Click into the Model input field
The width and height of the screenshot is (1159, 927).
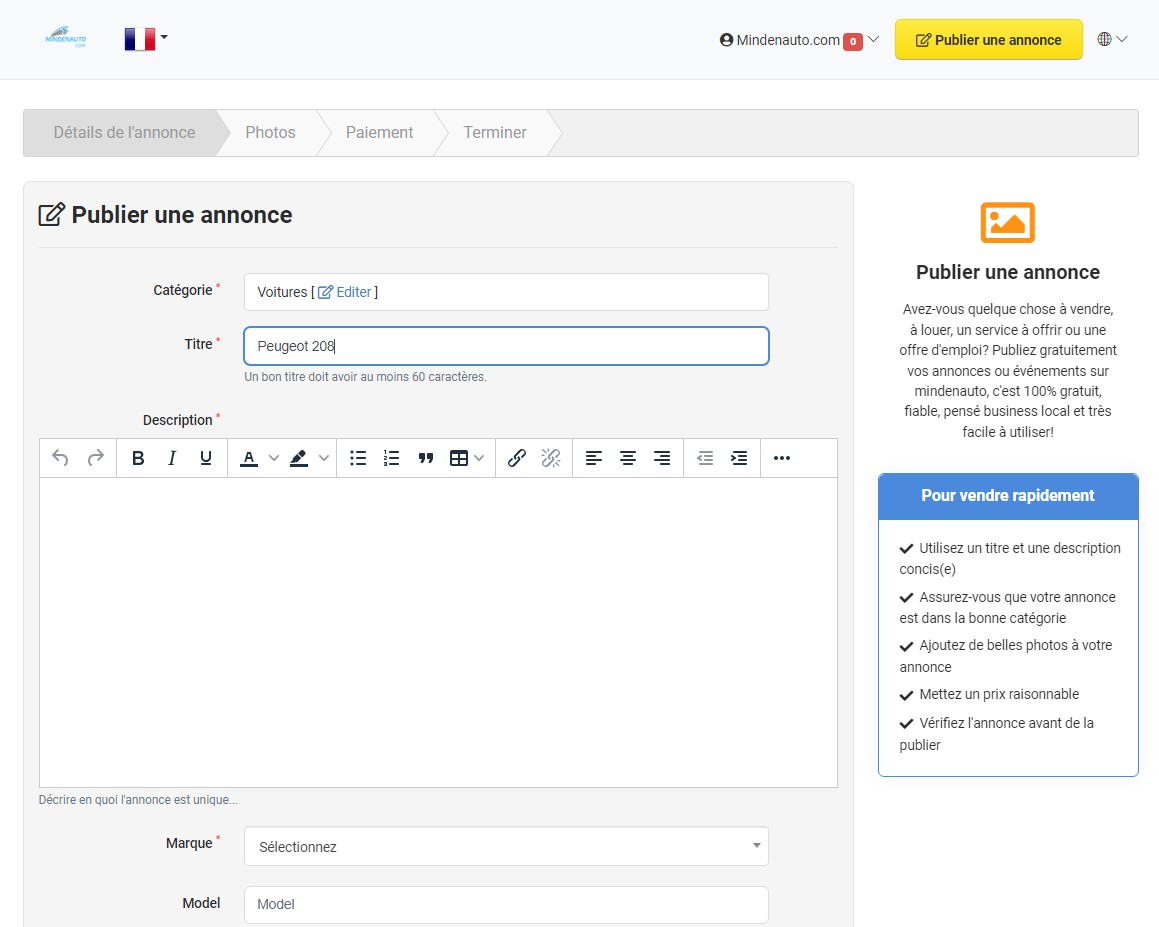coord(506,904)
